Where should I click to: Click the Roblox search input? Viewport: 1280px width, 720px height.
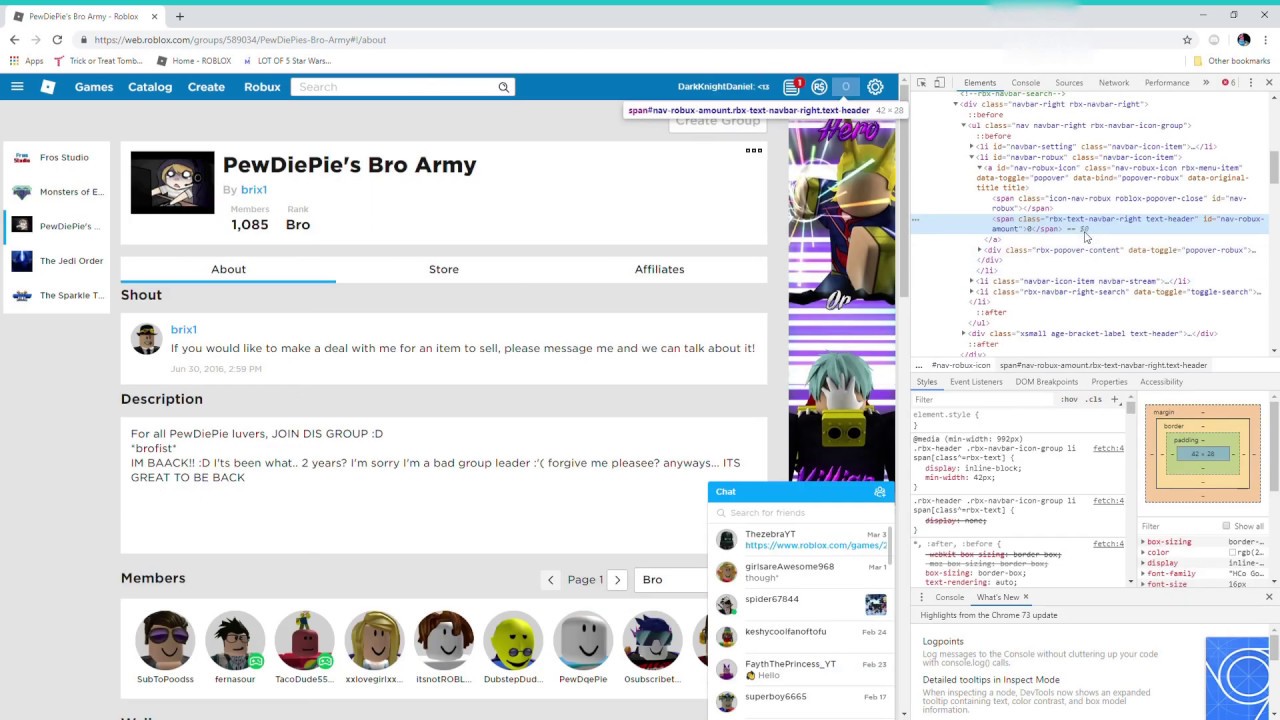pos(395,87)
